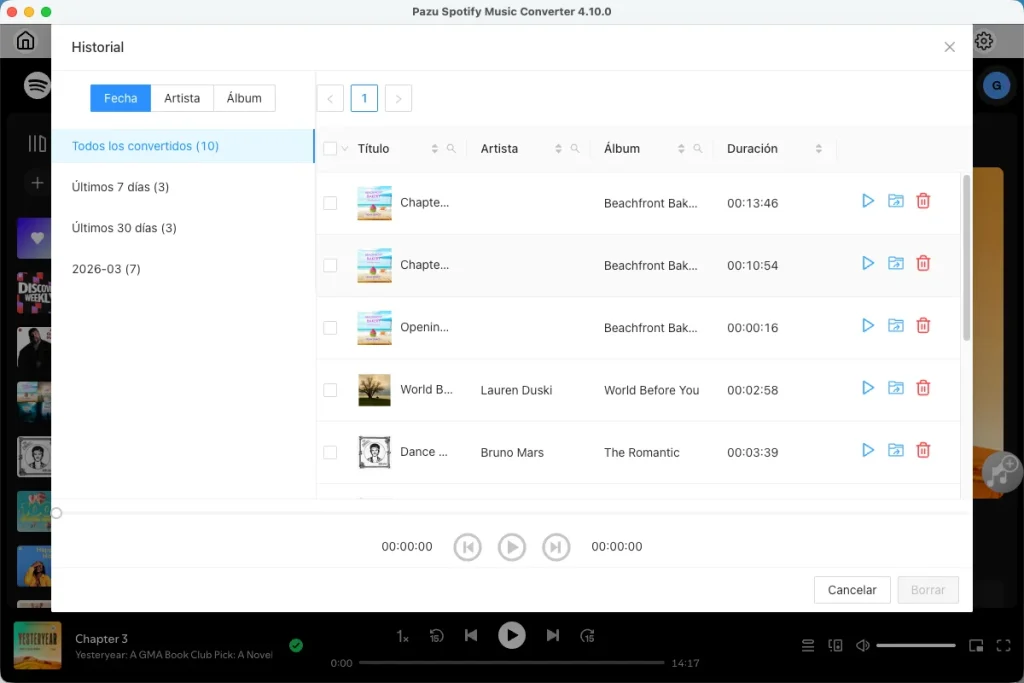This screenshot has width=1024, height=683.
Task: Skip to next track in Historial player
Action: (556, 547)
